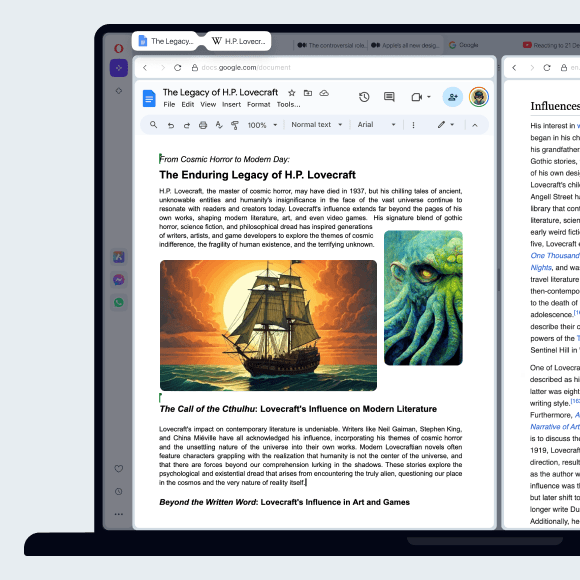Open WhatsApp in the Opera sidebar
Screen dimensions: 580x580
[x=119, y=303]
